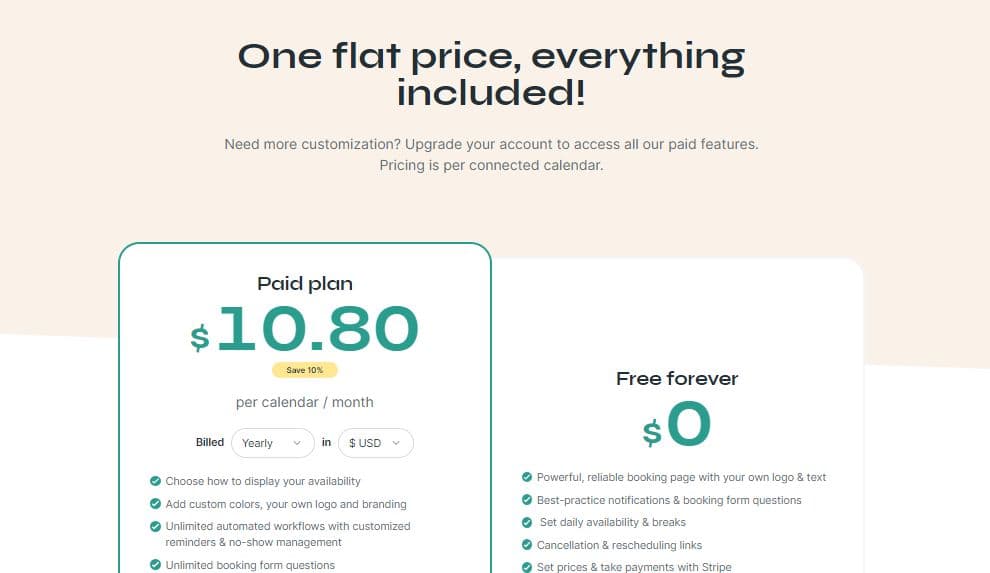Open the $ USD currency dropdown

[375, 443]
